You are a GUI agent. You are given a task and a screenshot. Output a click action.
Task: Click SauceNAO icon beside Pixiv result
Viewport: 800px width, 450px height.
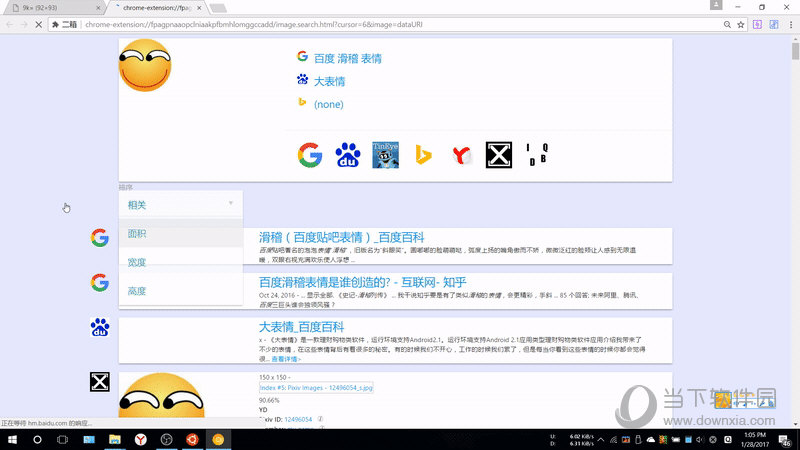(99, 382)
